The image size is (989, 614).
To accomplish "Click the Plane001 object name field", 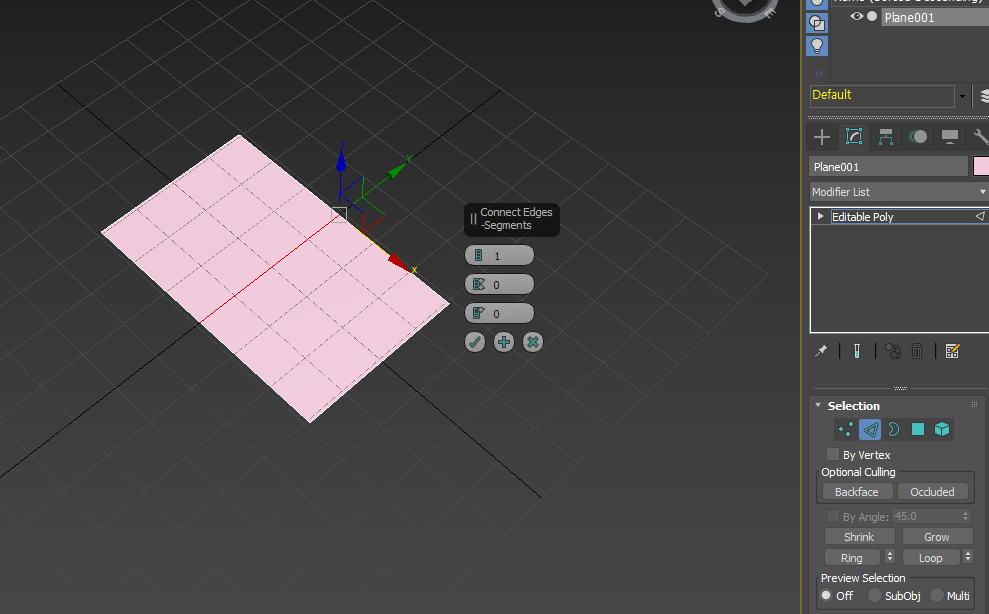I will (x=888, y=167).
